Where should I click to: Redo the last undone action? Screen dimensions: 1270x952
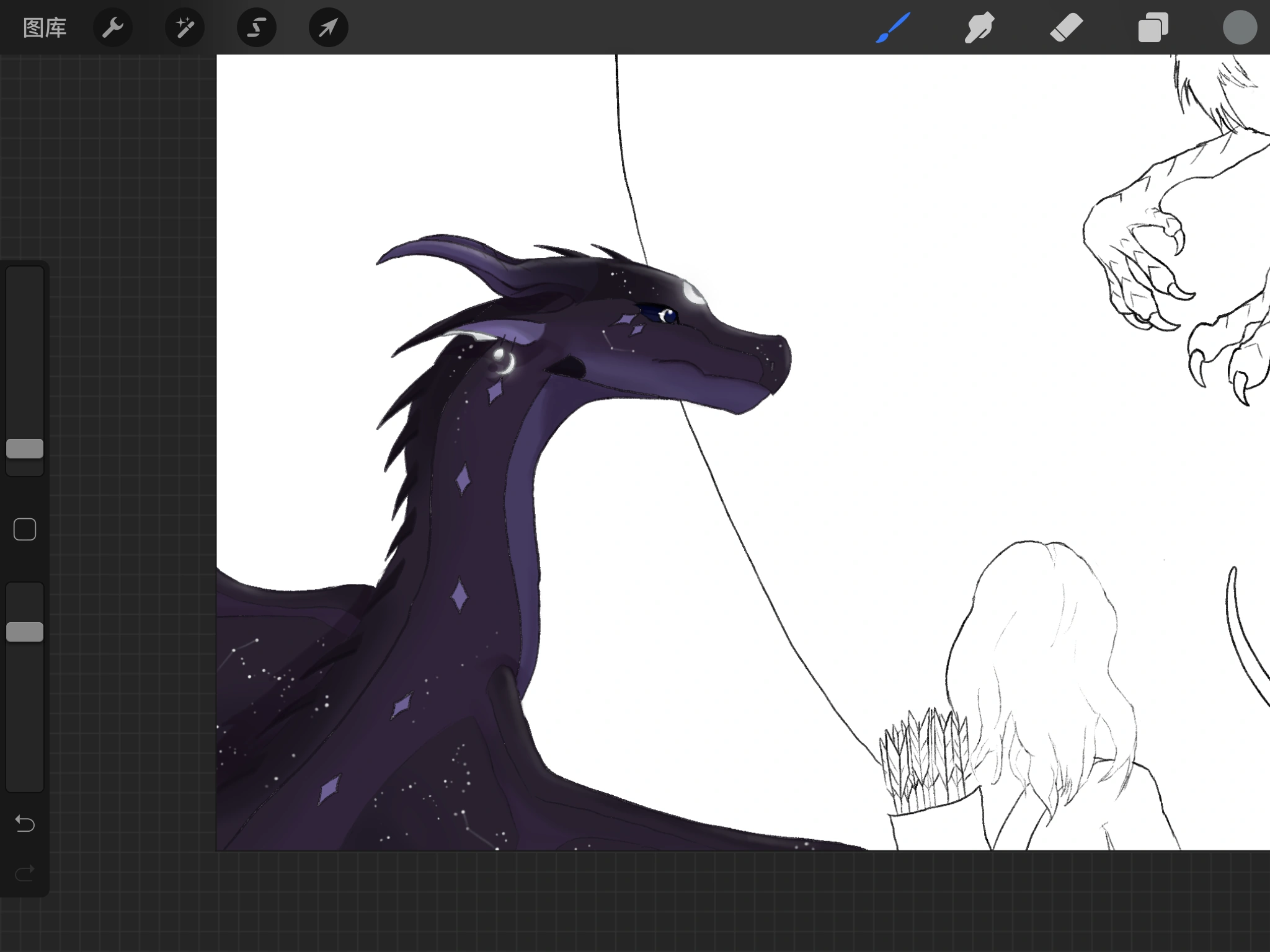tap(25, 873)
